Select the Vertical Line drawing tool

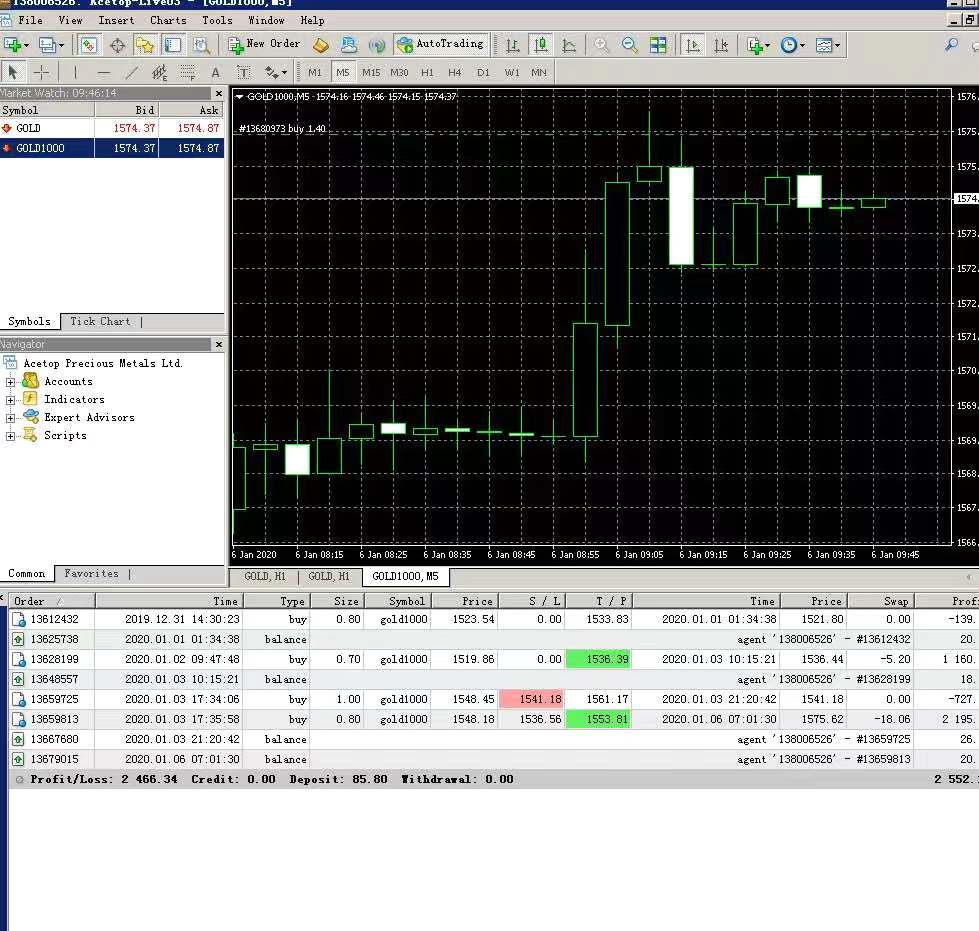tap(76, 72)
